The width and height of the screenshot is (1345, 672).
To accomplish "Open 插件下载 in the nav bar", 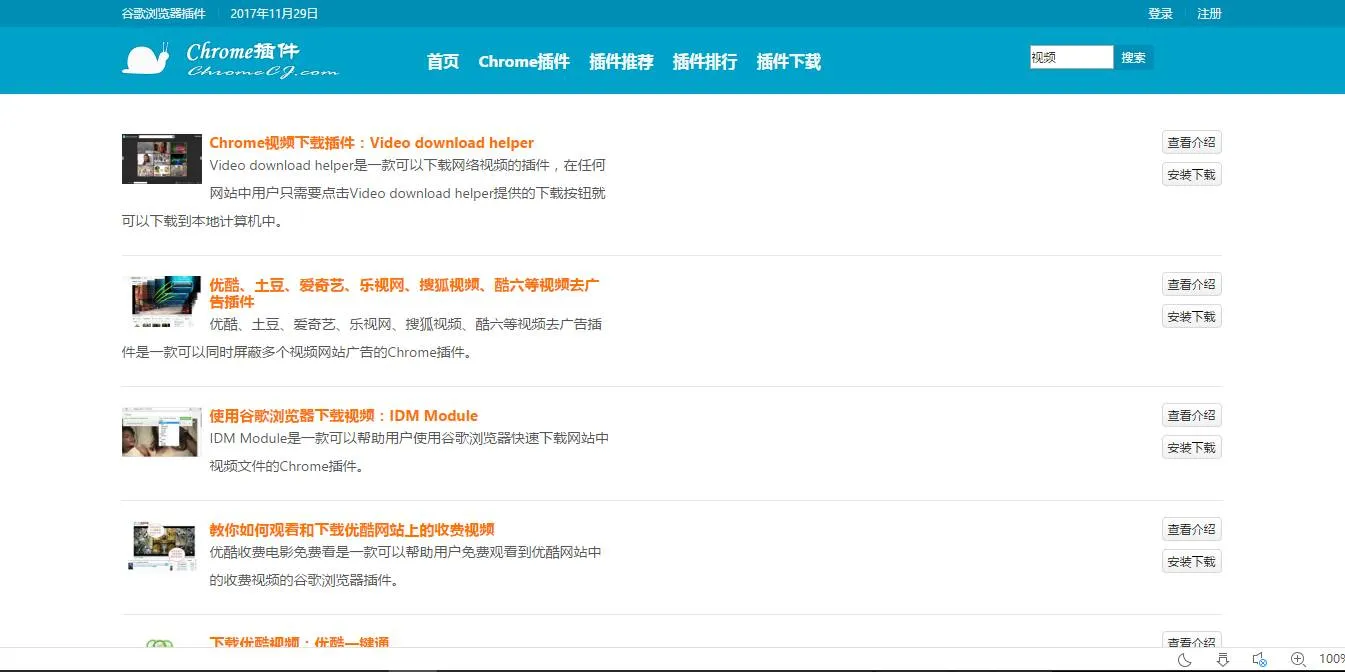I will coord(789,61).
